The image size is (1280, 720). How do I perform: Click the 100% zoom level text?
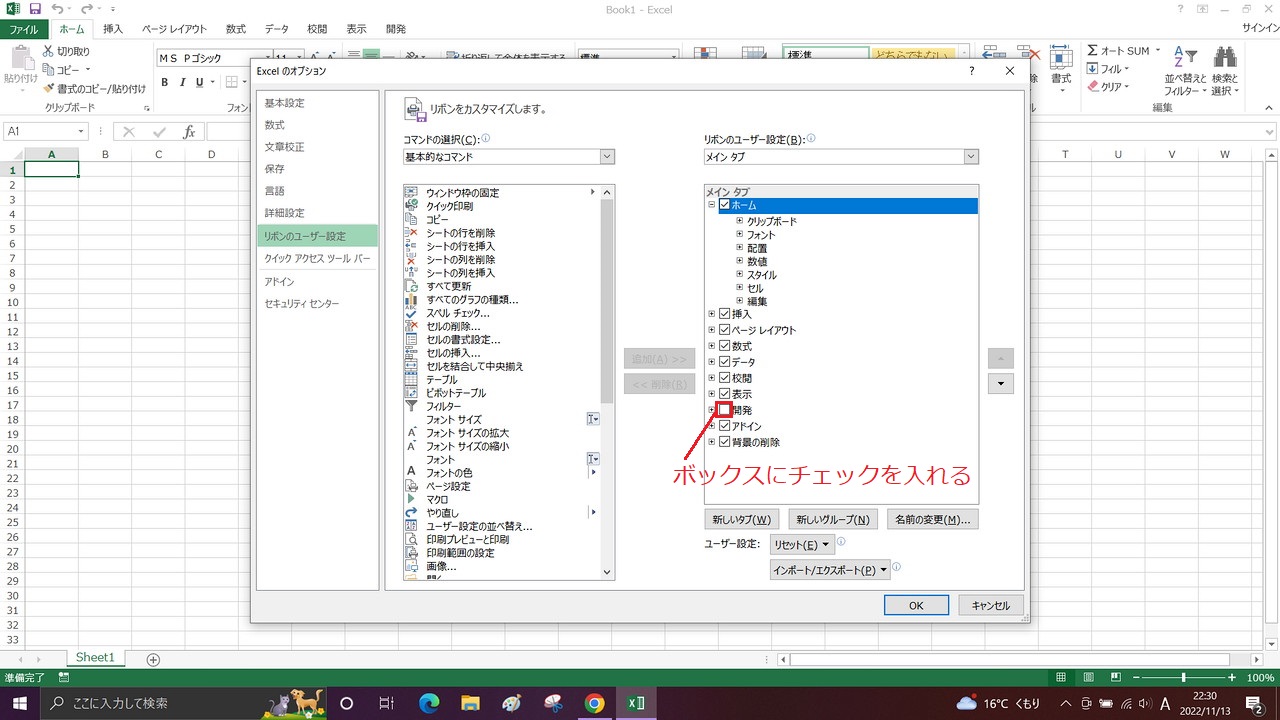point(1260,678)
